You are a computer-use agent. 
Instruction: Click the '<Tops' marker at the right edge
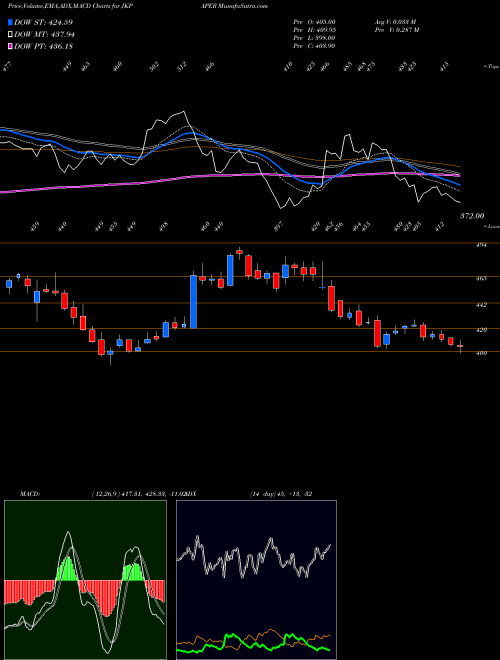click(x=491, y=67)
